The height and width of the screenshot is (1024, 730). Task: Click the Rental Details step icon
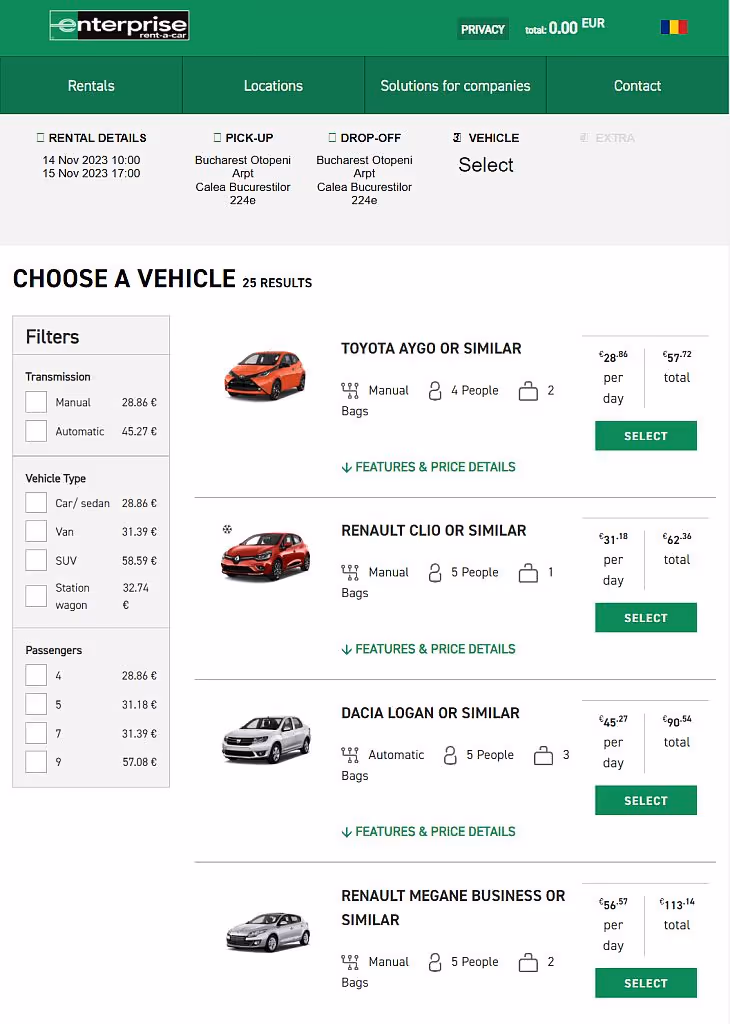pos(40,138)
